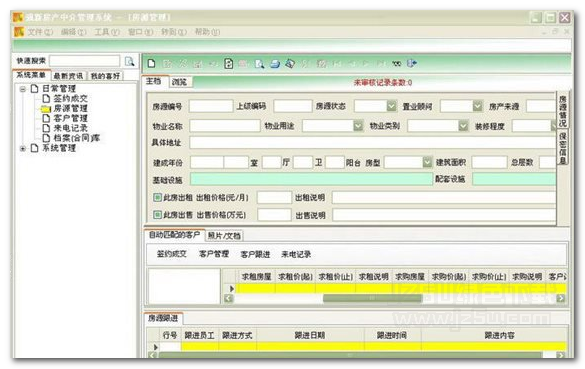Switch to the 我的喜好 tab

(x=105, y=76)
